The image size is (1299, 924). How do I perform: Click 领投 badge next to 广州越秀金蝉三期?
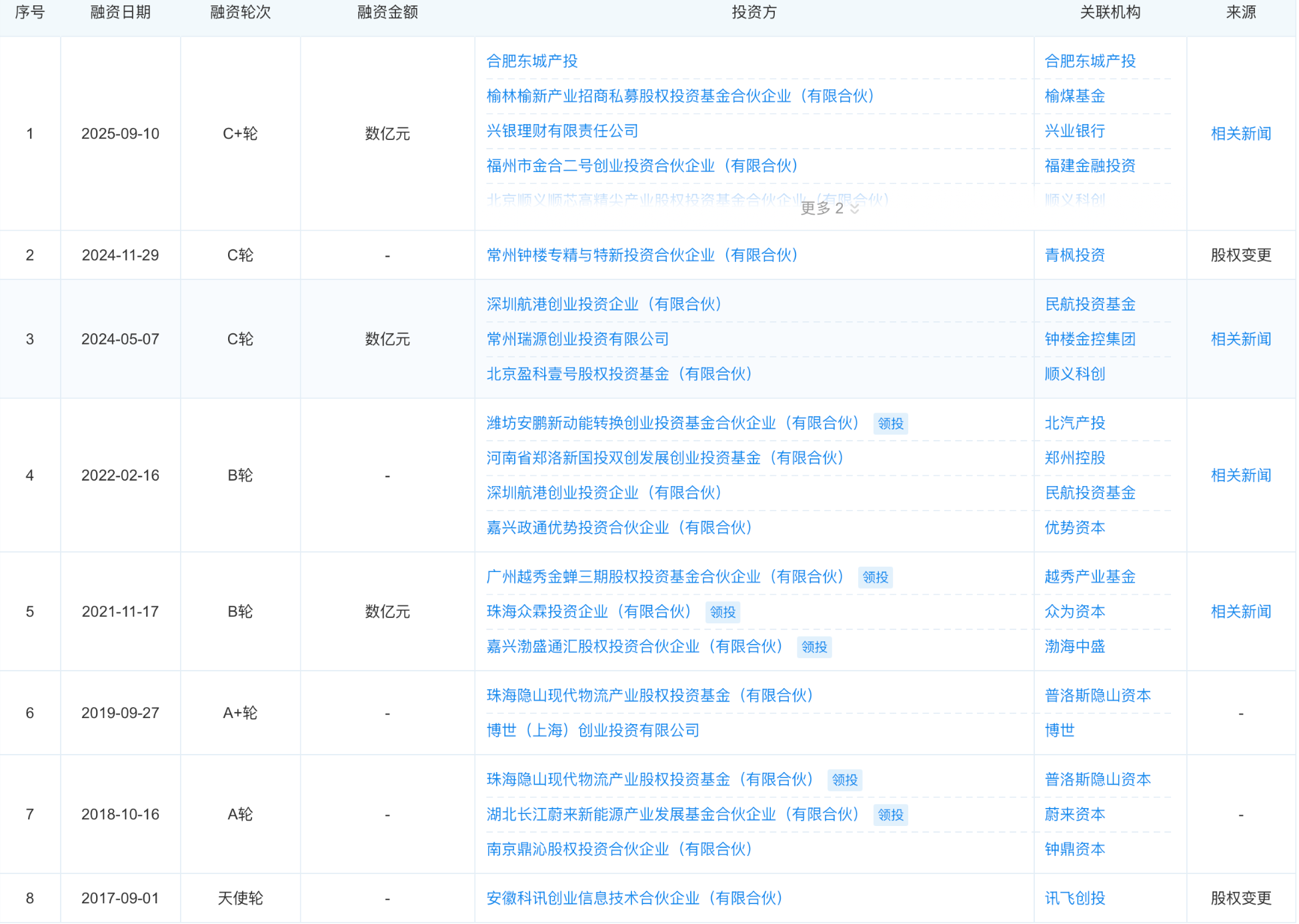pos(875,577)
